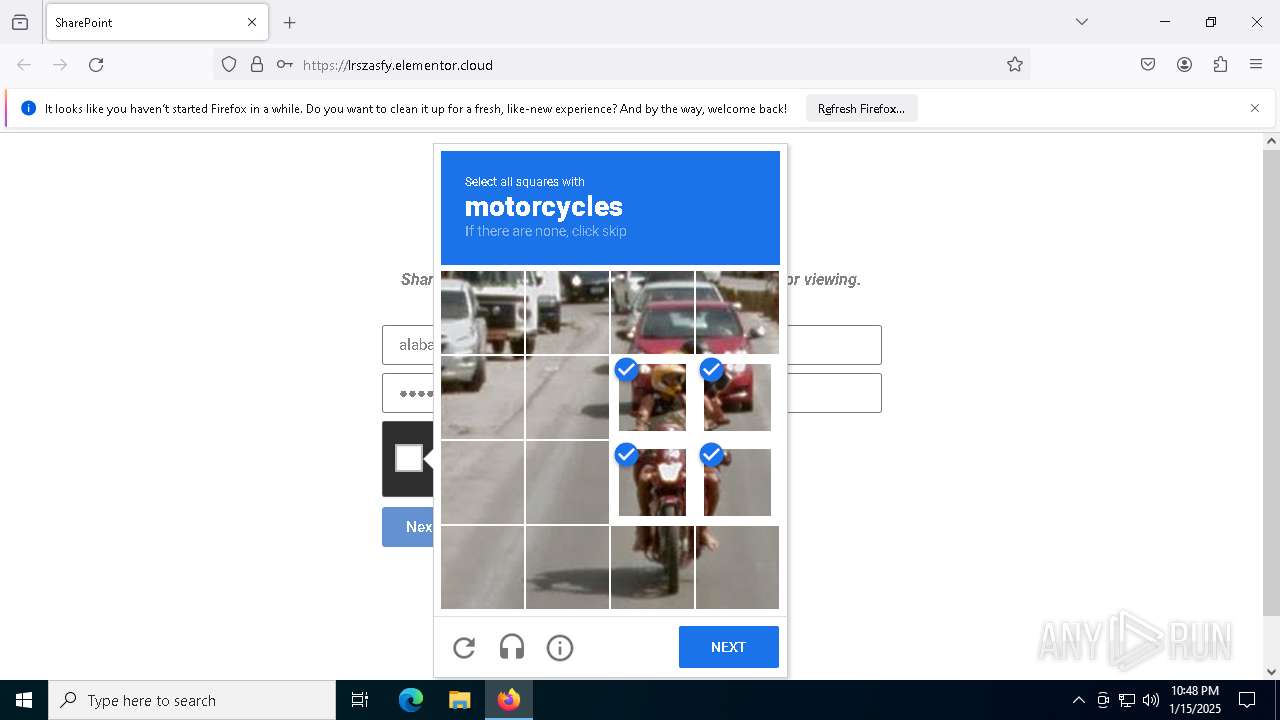This screenshot has width=1280, height=720.
Task: Get an audio challenge via headphones icon
Action: 512,648
